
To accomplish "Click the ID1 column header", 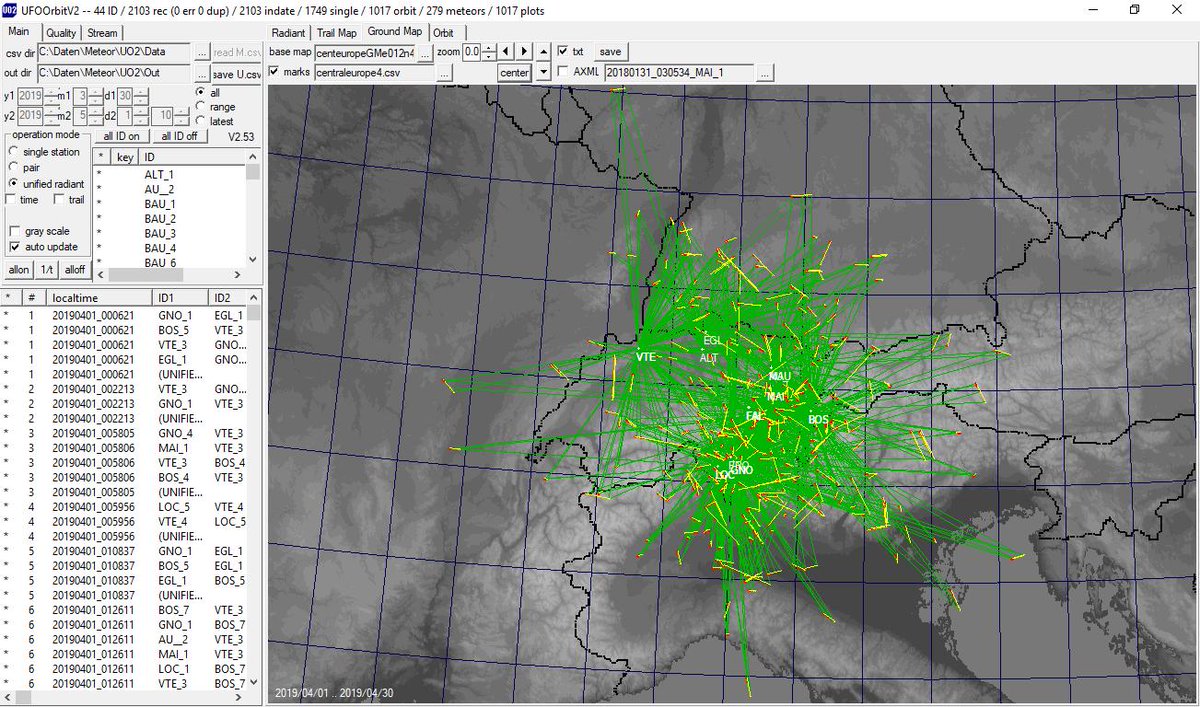I will click(180, 298).
